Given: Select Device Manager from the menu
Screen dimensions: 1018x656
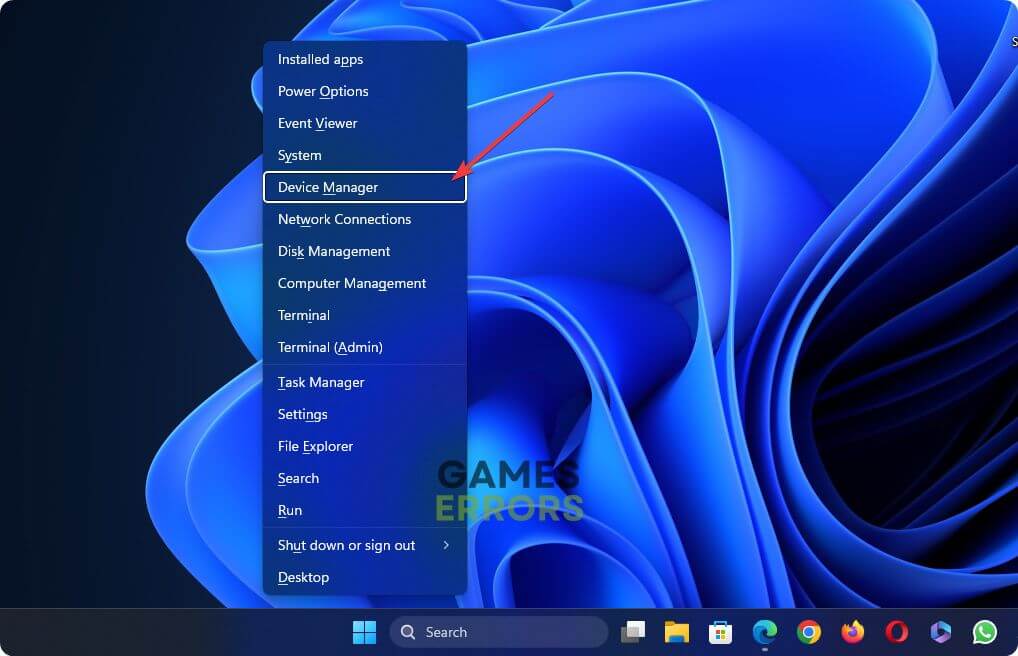Looking at the screenshot, I should pos(364,187).
